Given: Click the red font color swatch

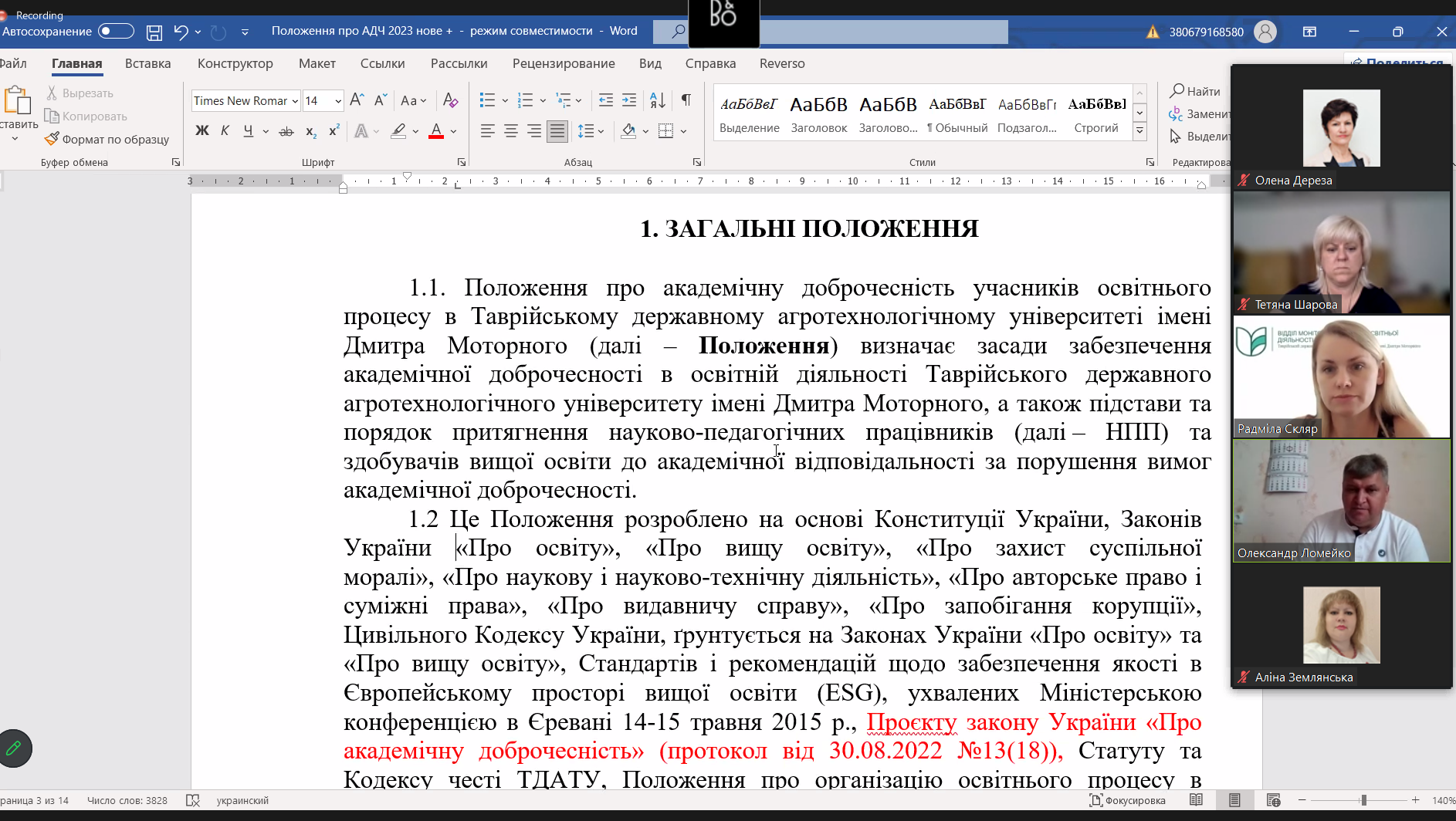Looking at the screenshot, I should 436,132.
